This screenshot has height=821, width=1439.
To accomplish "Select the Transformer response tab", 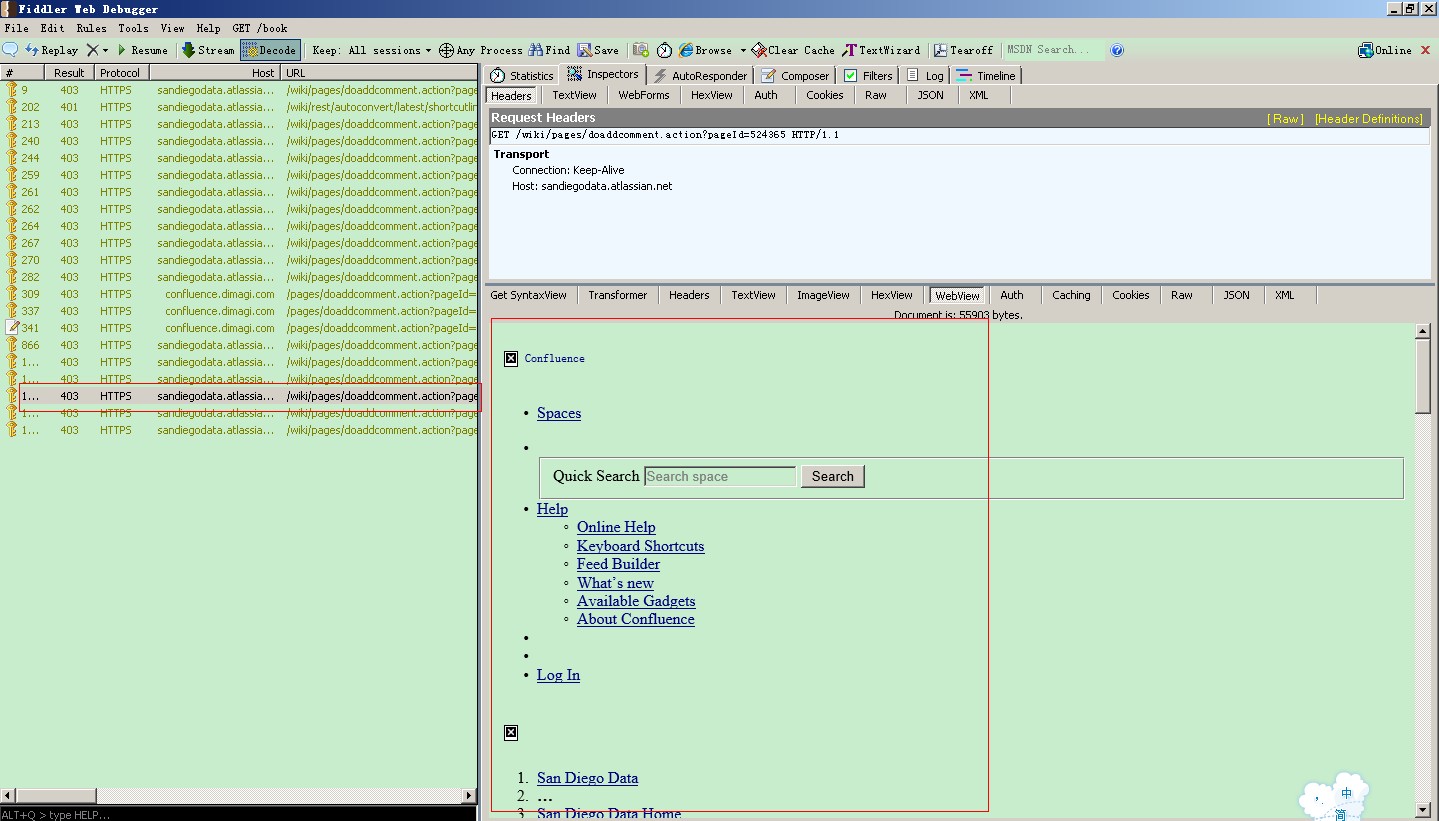I will click(617, 295).
